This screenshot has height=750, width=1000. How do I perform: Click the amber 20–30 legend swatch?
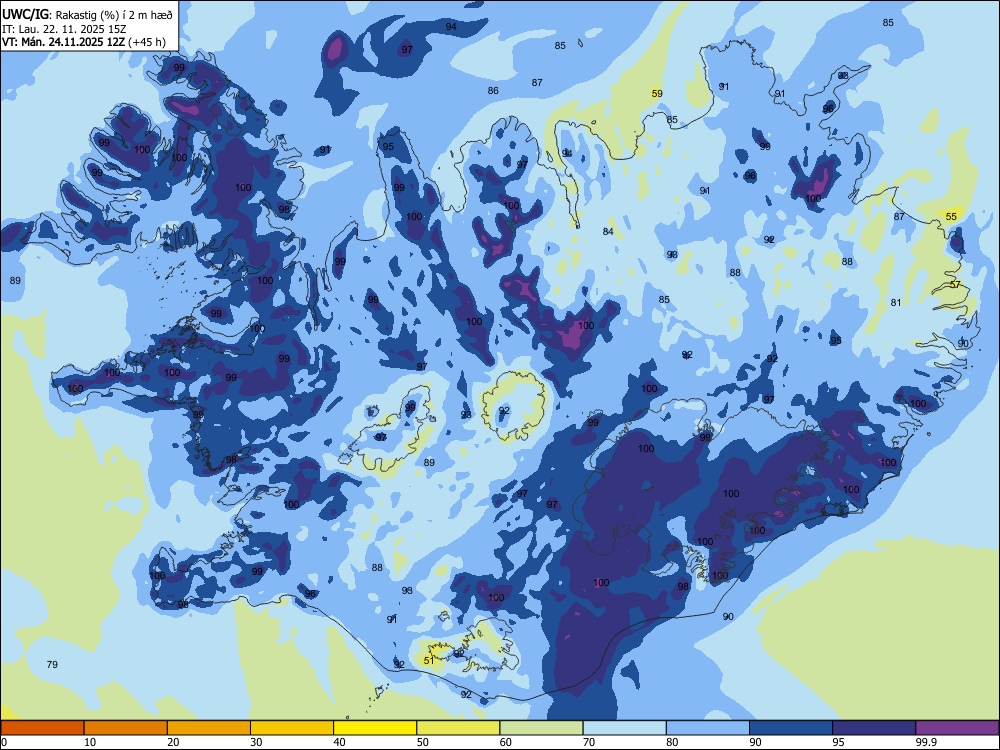click(x=209, y=728)
